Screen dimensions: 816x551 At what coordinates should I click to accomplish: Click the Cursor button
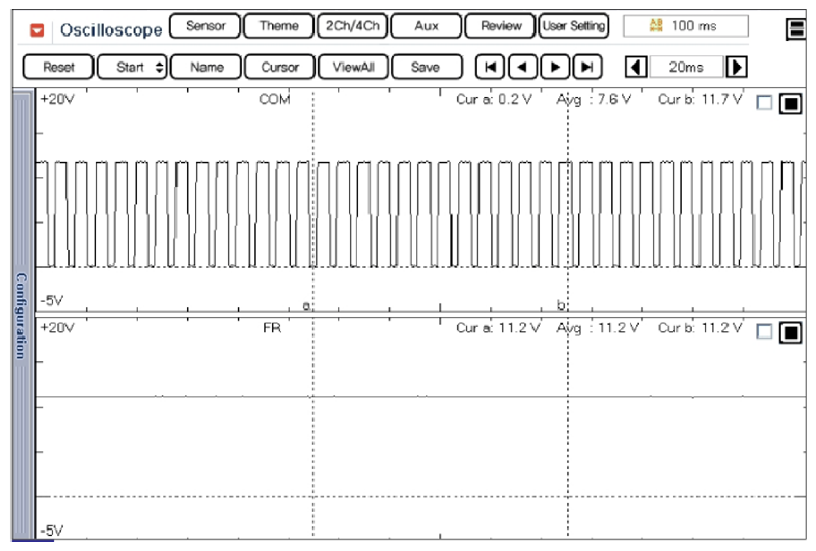coord(279,68)
